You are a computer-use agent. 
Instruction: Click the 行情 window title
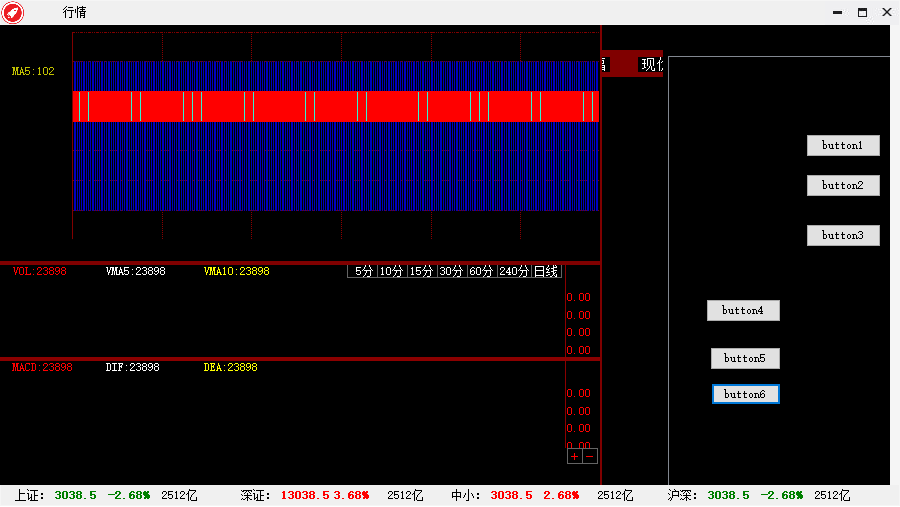tap(75, 12)
